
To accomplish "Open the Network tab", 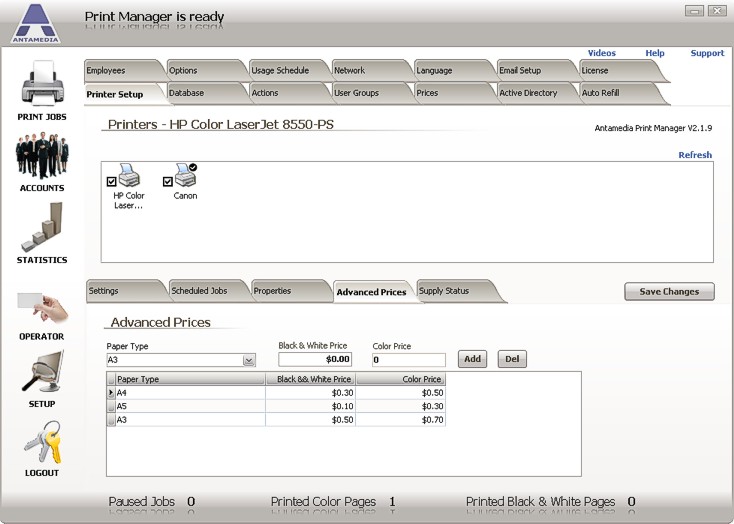I will [370, 70].
